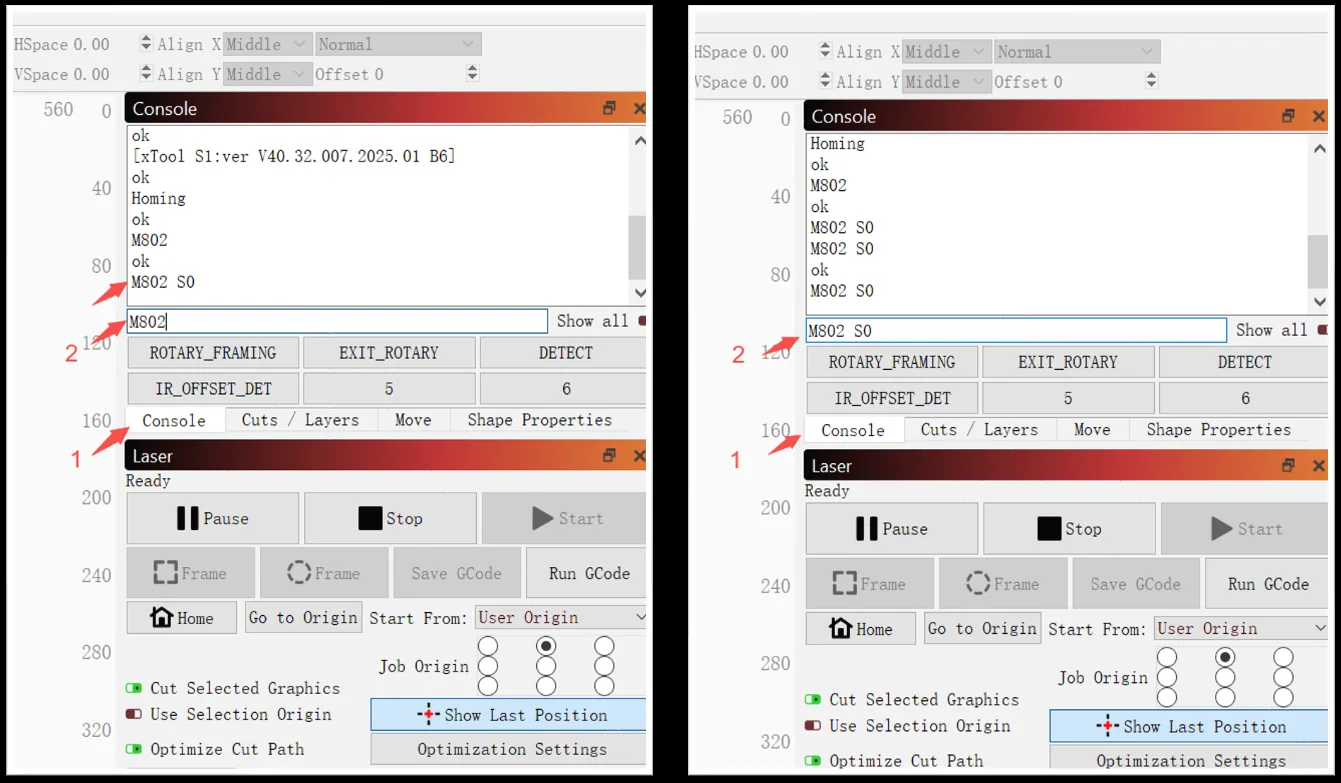Click Start button in left Laser panel
The image size is (1341, 783).
564,518
